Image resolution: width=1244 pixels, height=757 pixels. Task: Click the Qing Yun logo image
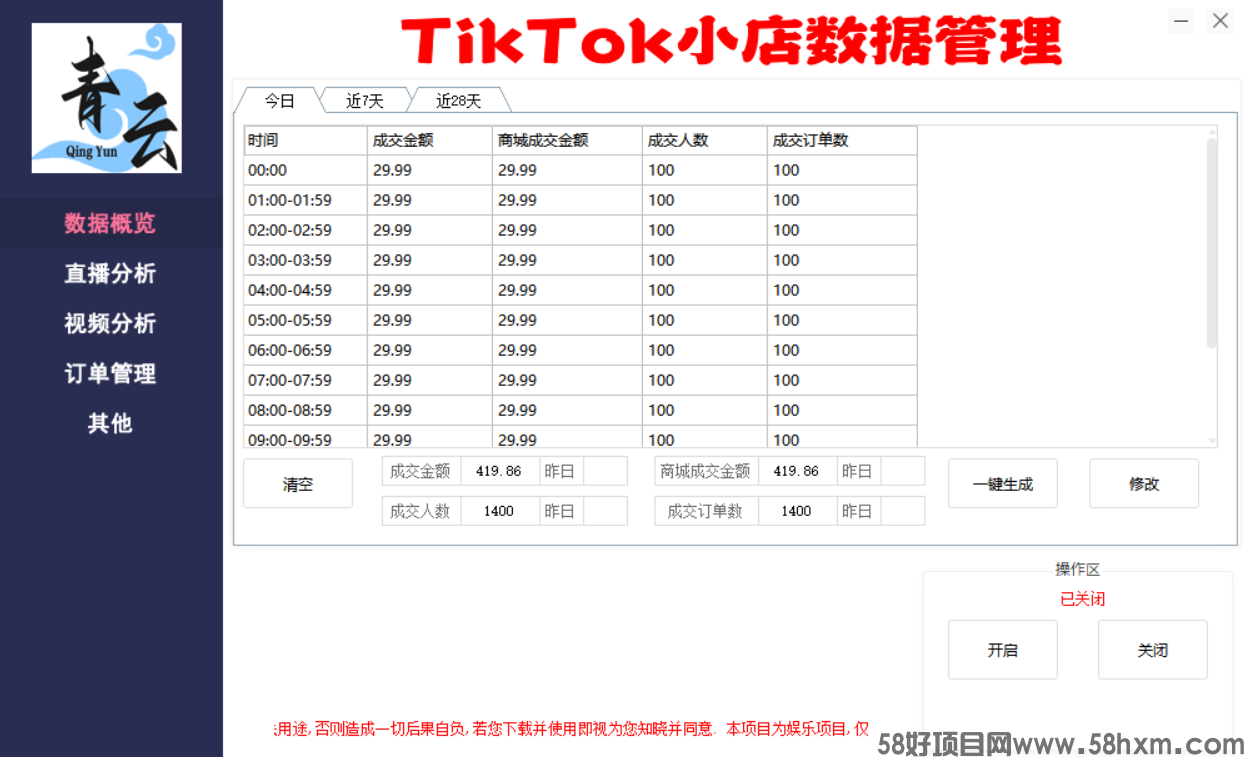(107, 98)
